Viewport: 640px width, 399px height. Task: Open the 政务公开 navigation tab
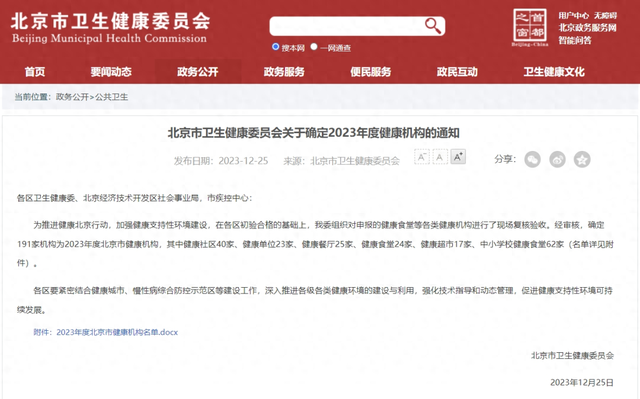pos(198,72)
